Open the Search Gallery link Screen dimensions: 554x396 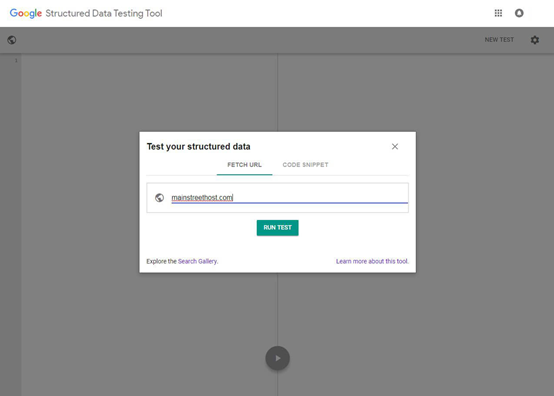click(198, 261)
